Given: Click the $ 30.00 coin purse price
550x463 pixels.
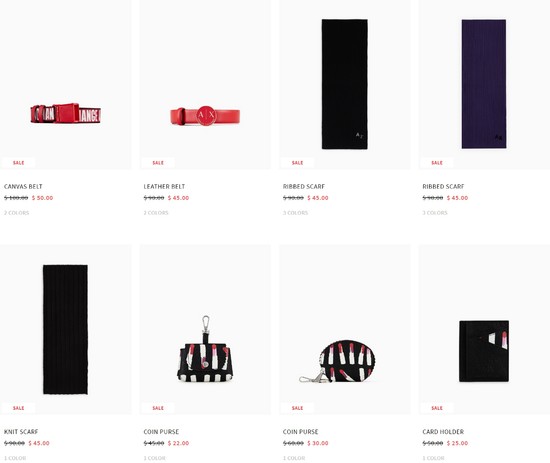Looking at the screenshot, I should tap(318, 443).
